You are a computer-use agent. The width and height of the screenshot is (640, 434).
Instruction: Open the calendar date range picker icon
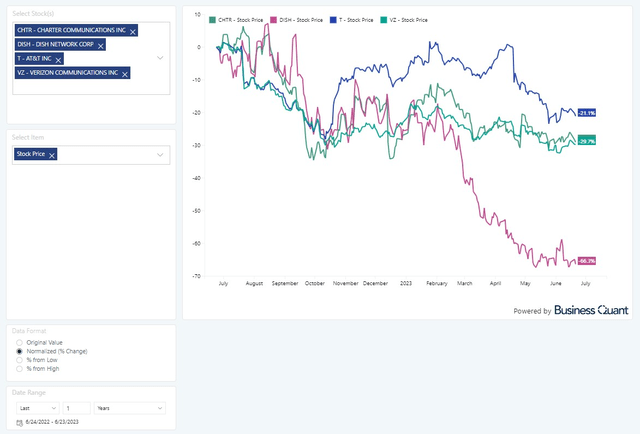[19, 423]
